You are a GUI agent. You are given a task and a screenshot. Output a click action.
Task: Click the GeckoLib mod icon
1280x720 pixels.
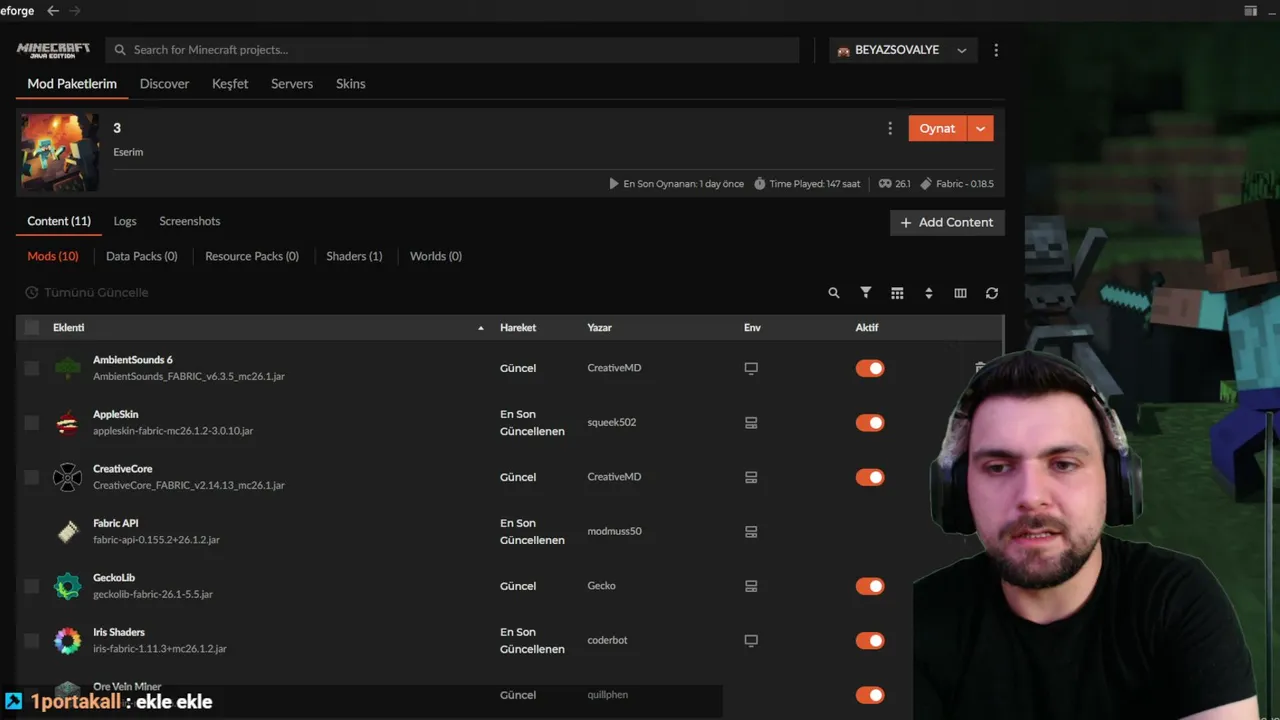tap(67, 586)
